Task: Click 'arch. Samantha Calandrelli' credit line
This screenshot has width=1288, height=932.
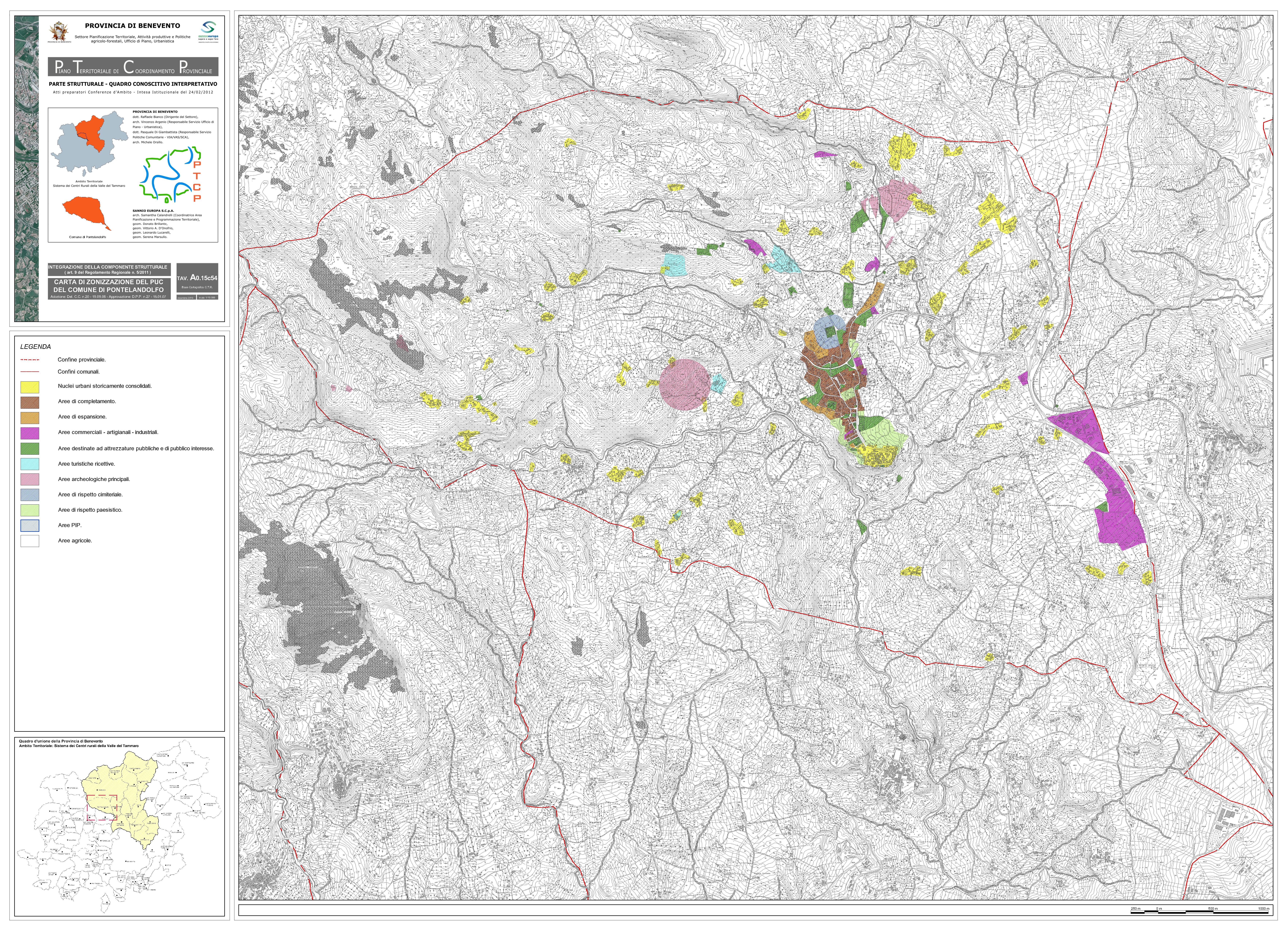Action: coord(167,215)
